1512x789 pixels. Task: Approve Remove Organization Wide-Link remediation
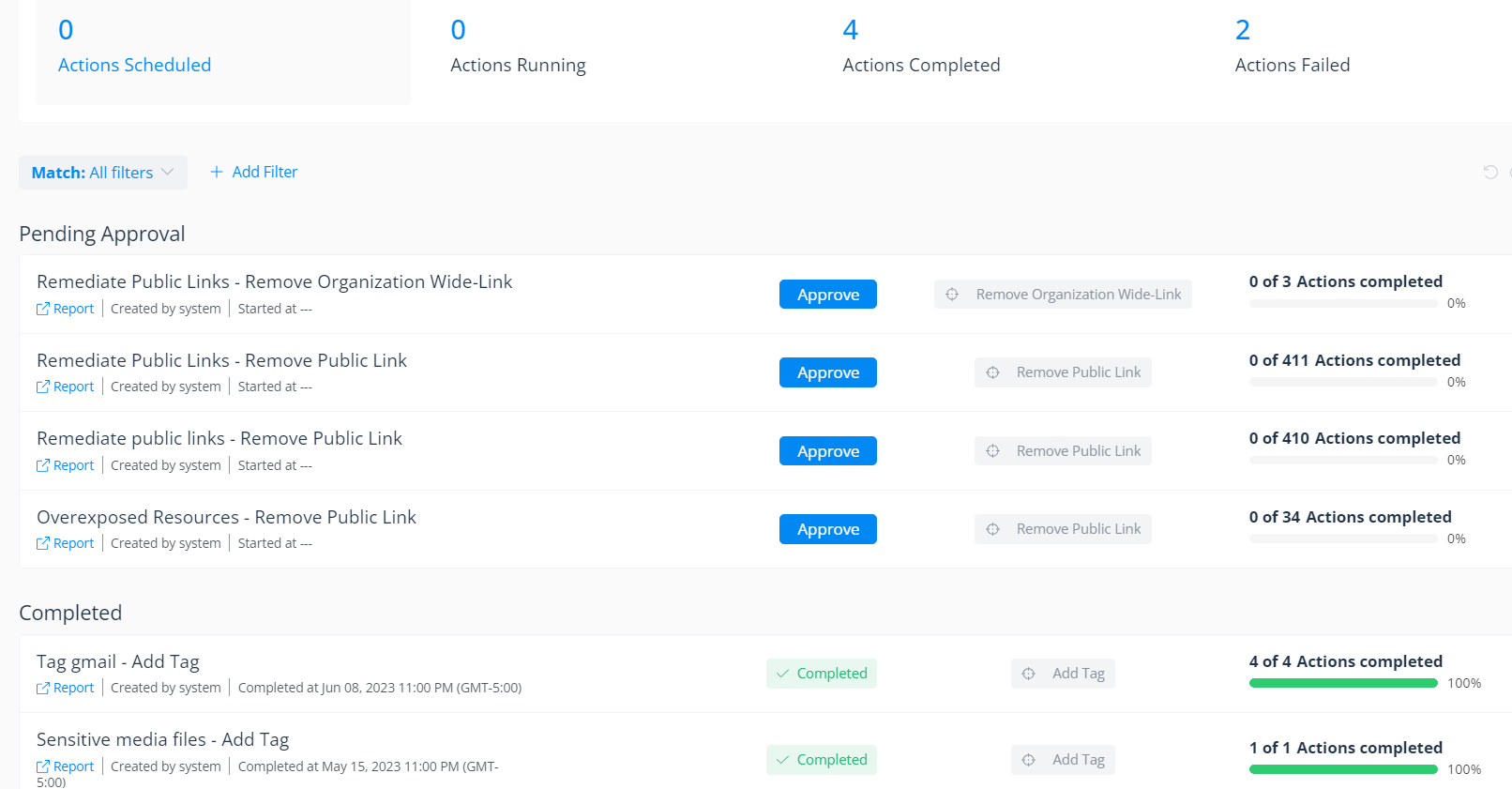tap(827, 295)
